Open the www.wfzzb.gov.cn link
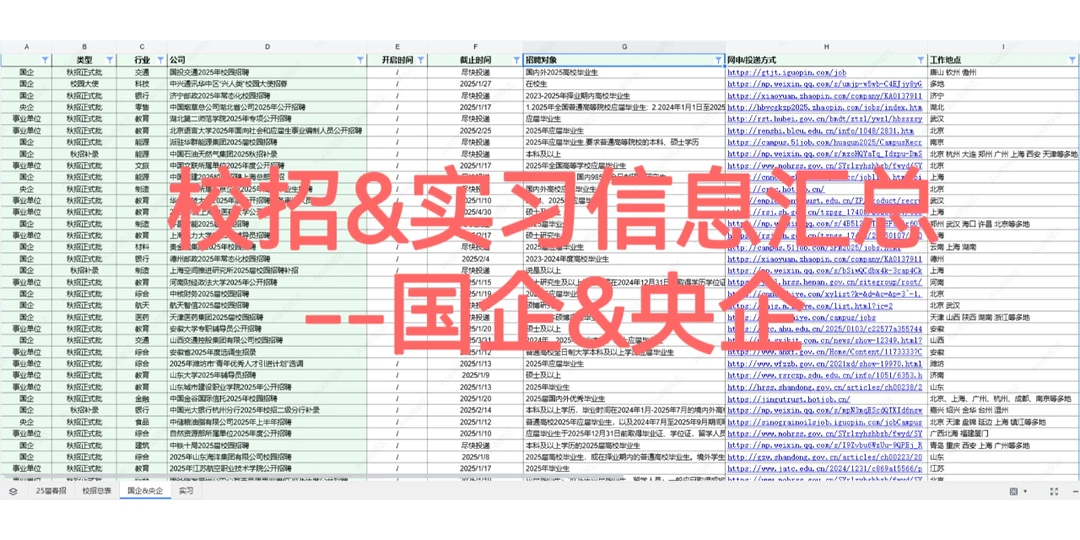 (824, 363)
